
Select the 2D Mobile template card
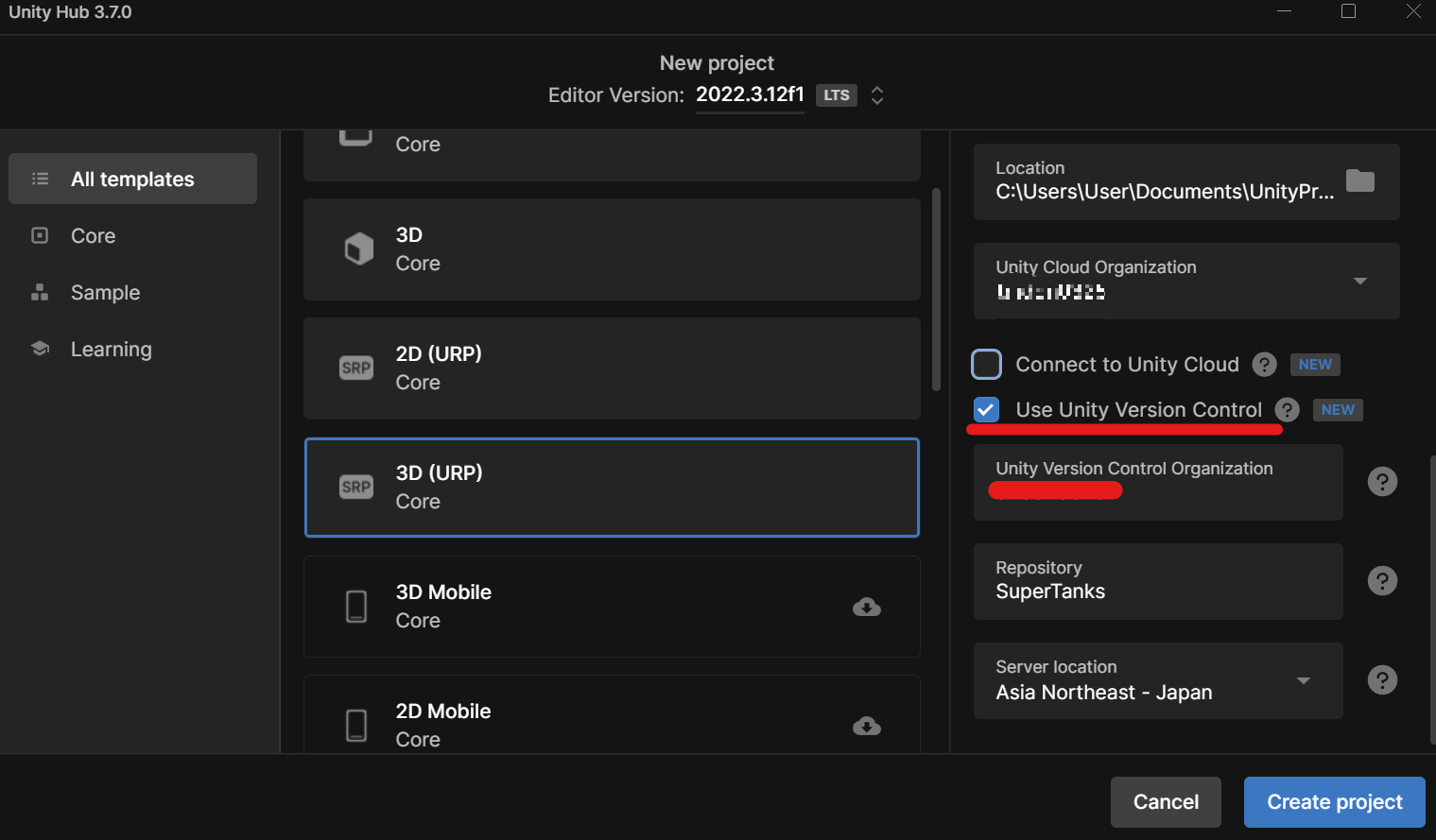(612, 714)
